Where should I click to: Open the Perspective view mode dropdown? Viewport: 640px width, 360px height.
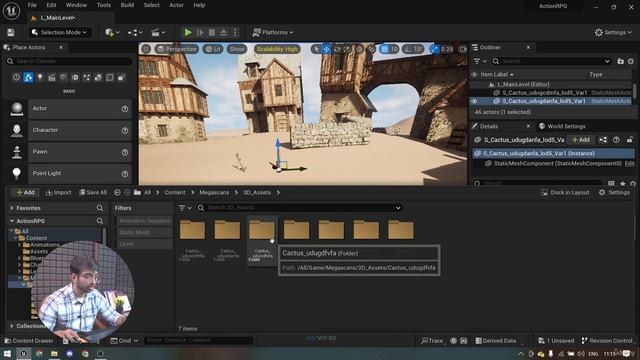(177, 49)
